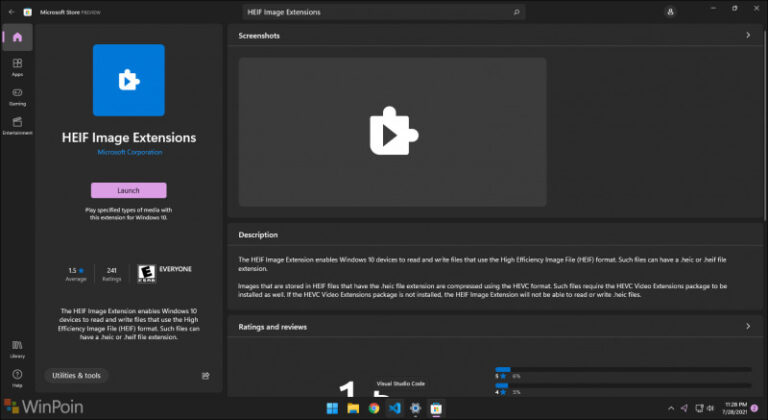Expand the Screenshots section chevron
Screen dimensions: 768x420
[748, 35]
